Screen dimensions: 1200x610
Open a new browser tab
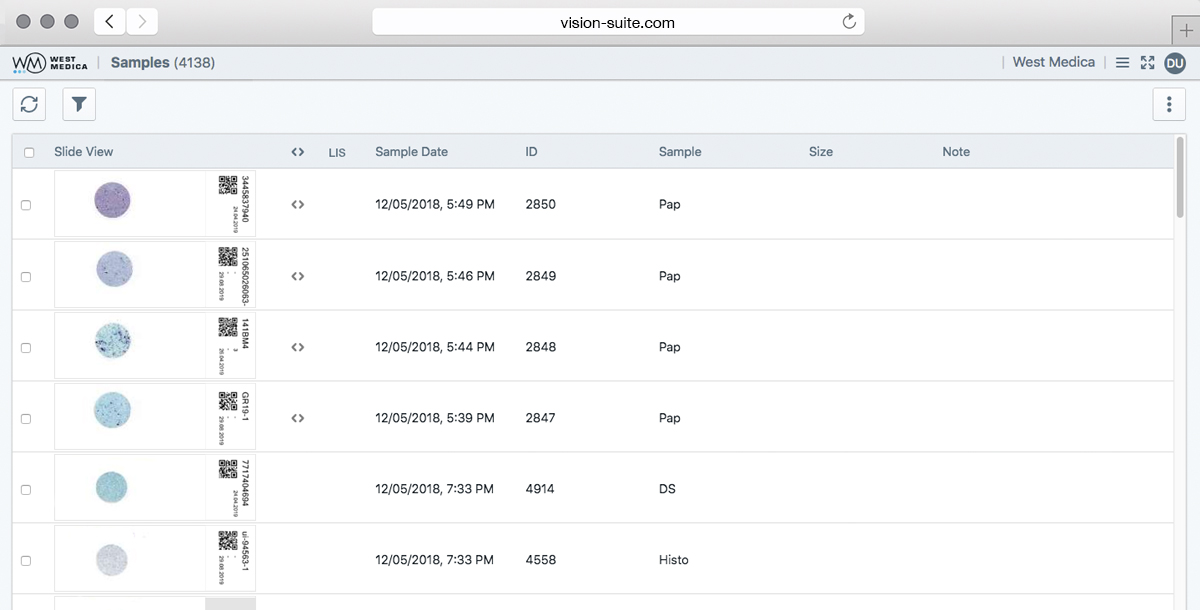(1186, 30)
